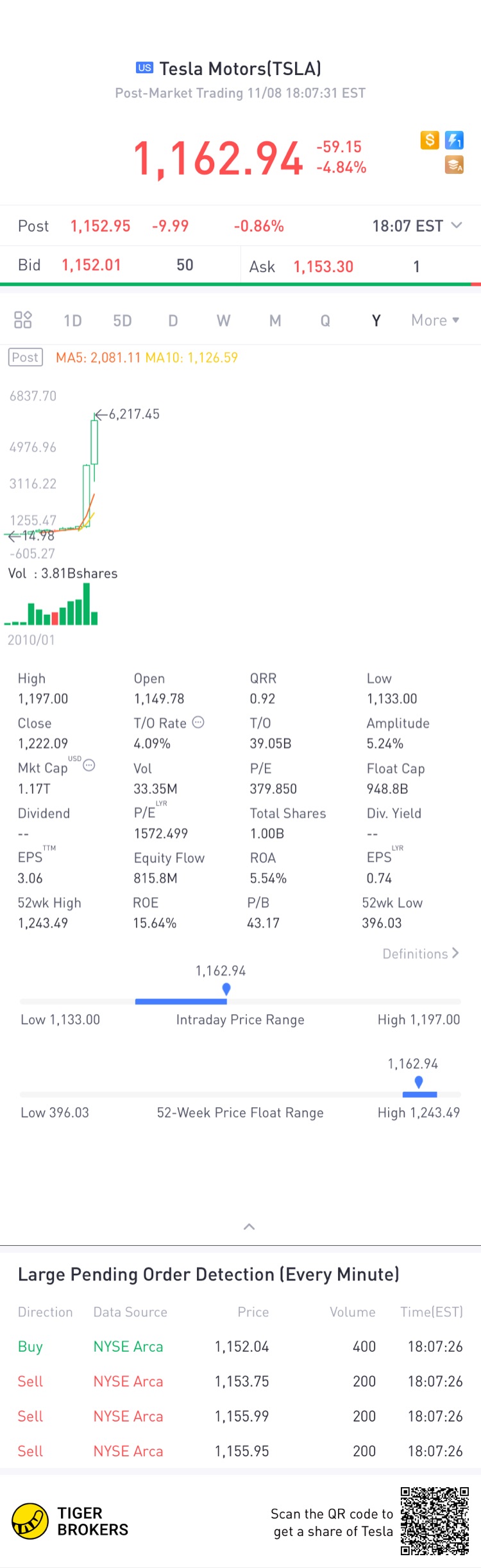481x1568 pixels.
Task: Tap the 2010/01 chart date label
Action: 31,640
